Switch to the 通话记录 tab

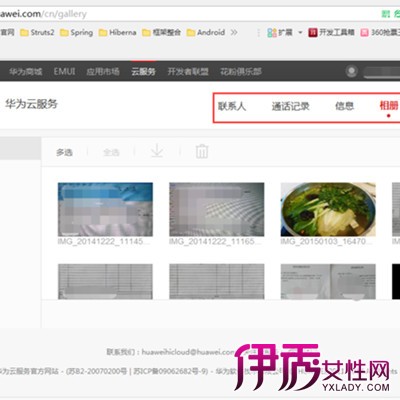290,106
